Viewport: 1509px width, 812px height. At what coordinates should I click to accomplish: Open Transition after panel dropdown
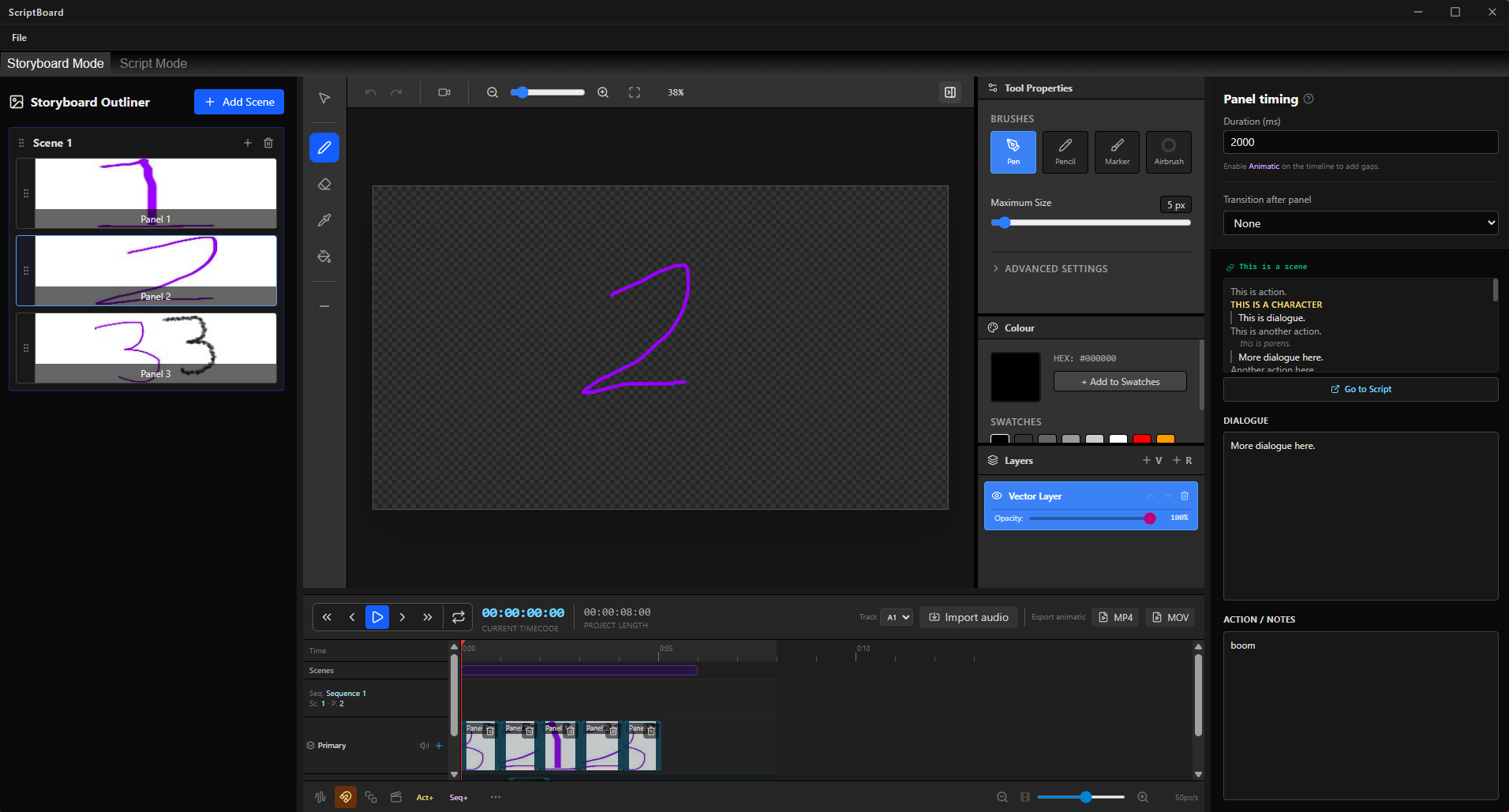click(x=1361, y=223)
